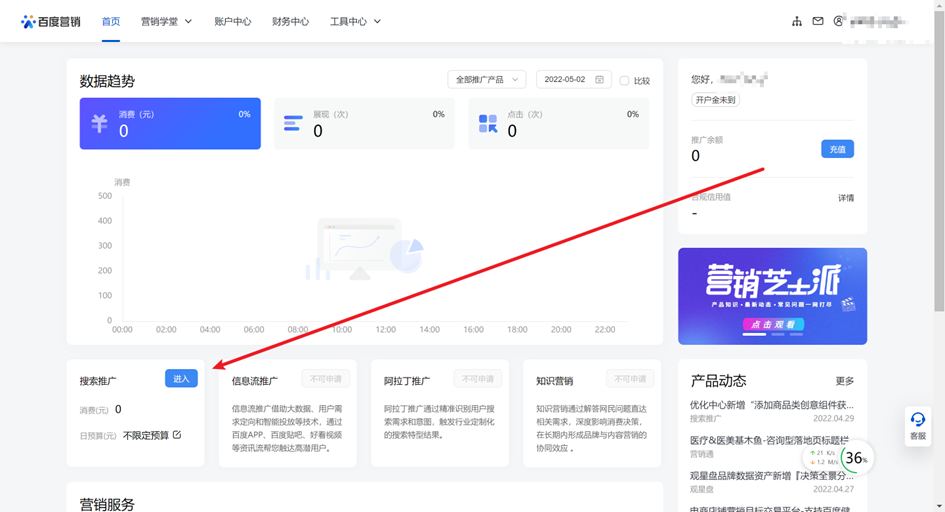The height and width of the screenshot is (512, 945).
Task: Click the 开户金未到 tag
Action: coord(715,100)
